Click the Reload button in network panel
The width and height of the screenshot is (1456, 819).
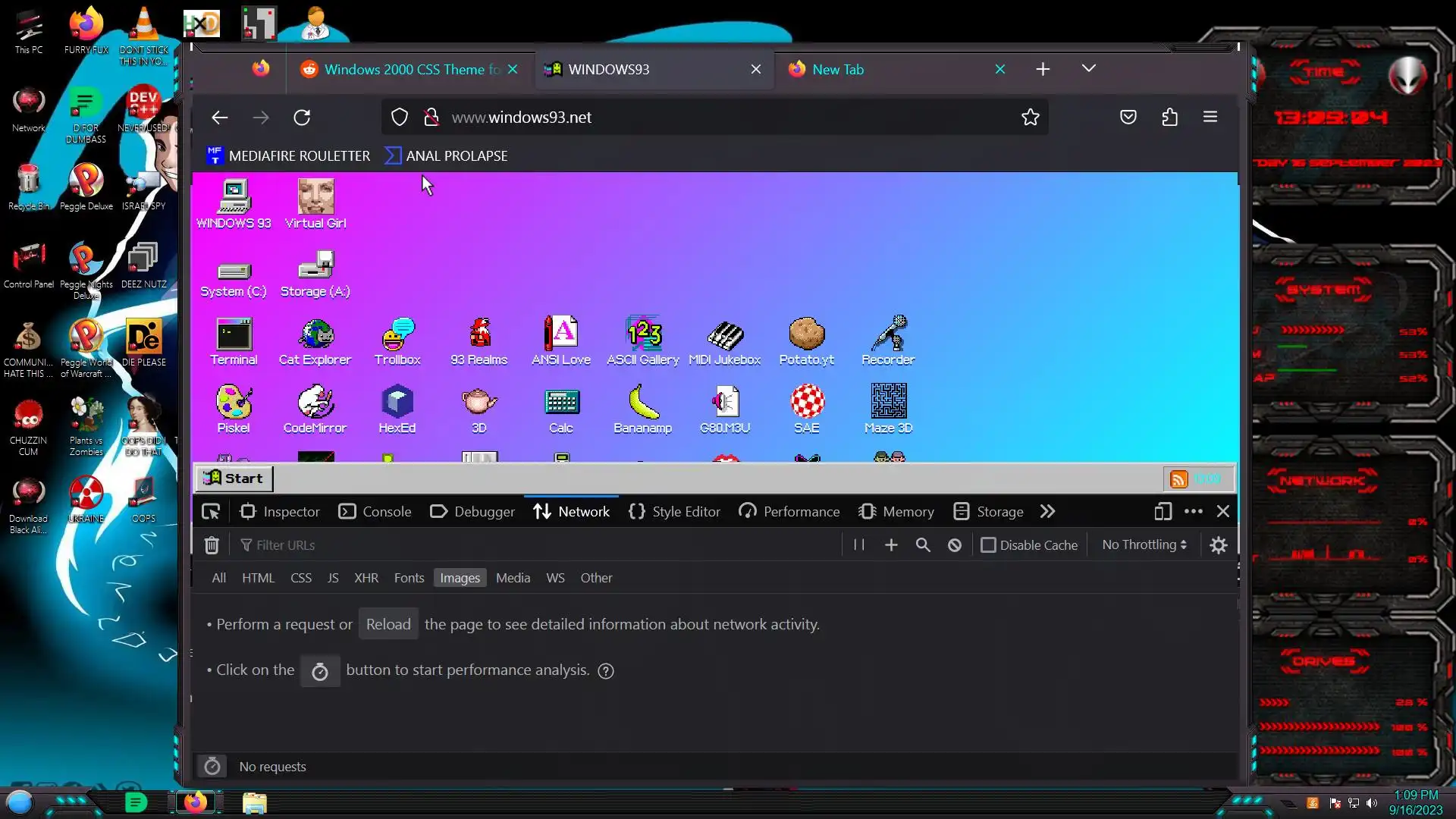tap(388, 624)
